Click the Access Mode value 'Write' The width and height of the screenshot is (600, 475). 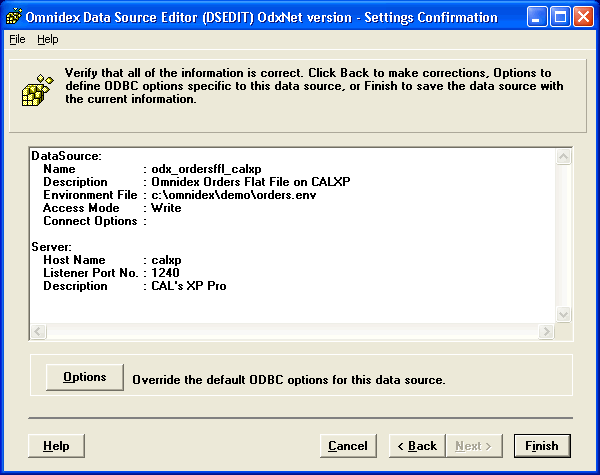[x=166, y=208]
